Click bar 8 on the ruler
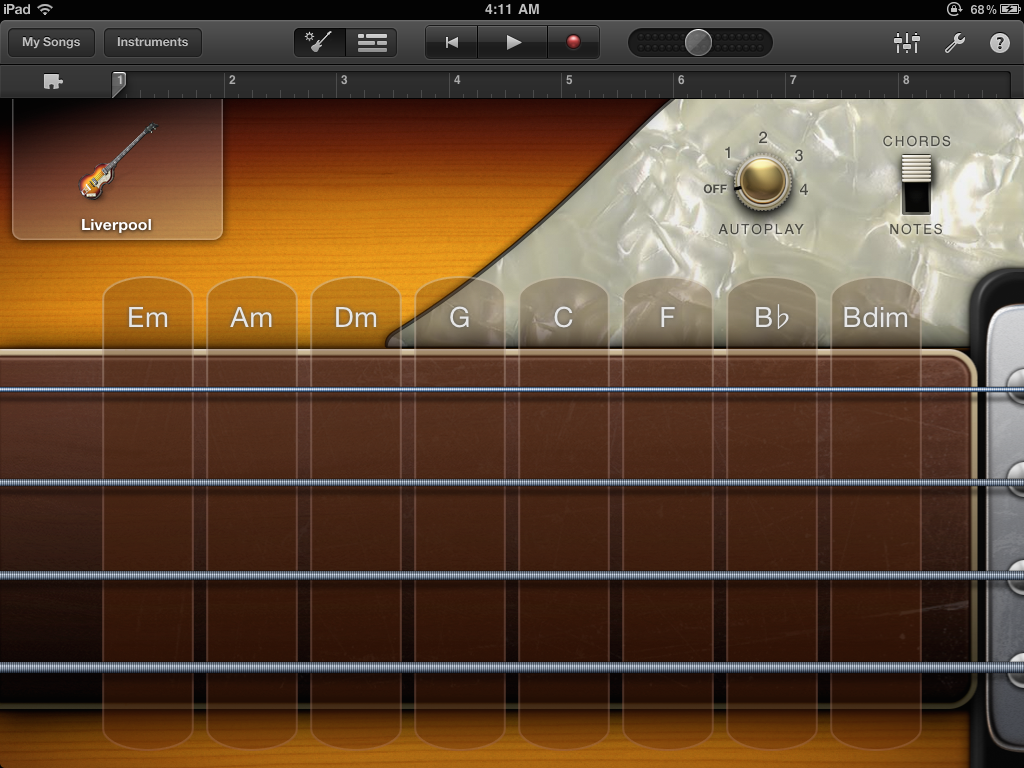 tap(906, 80)
